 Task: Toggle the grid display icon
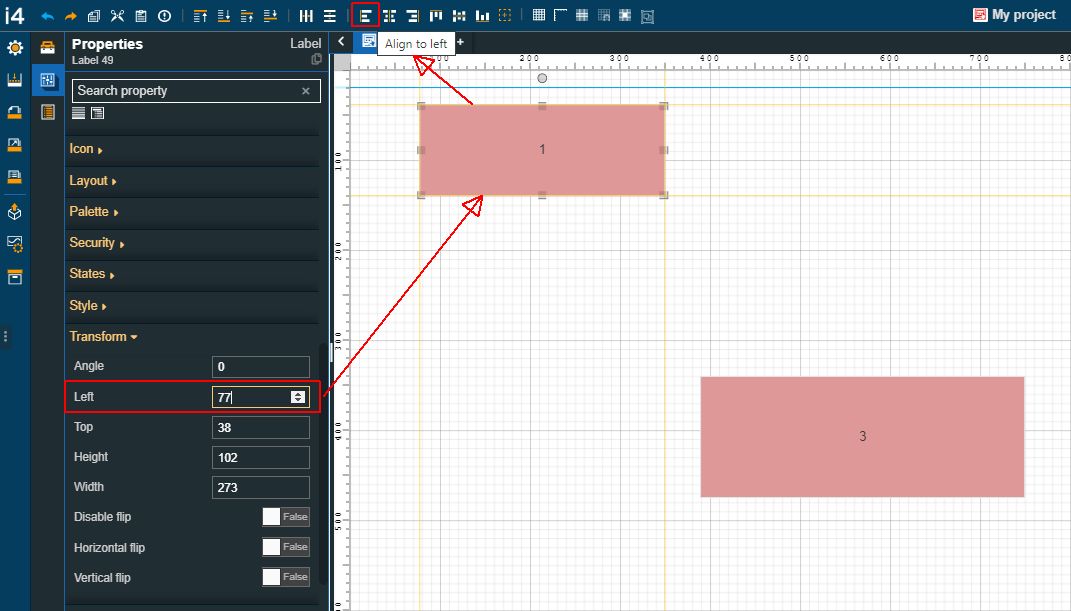click(539, 15)
